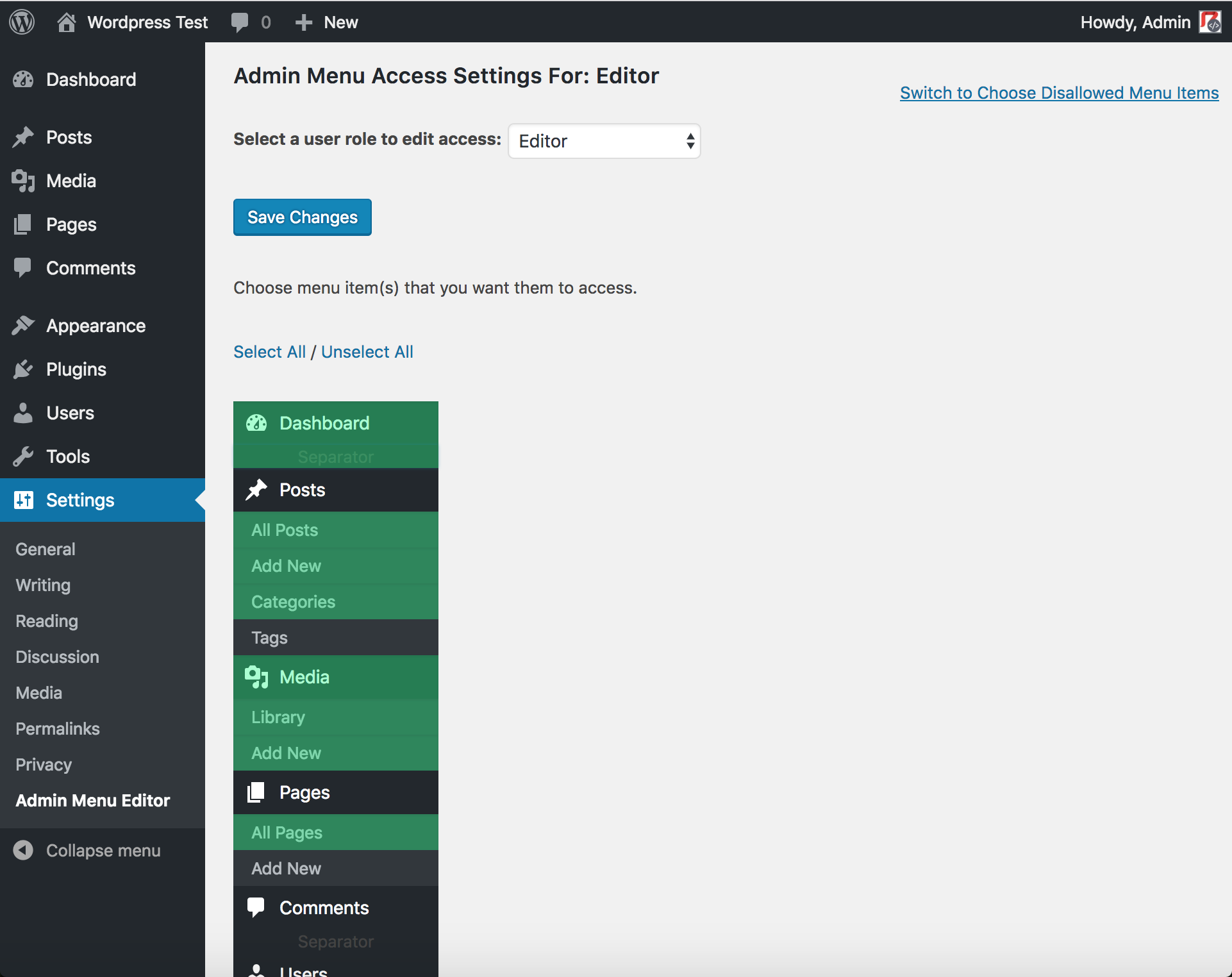The width and height of the screenshot is (1232, 977).
Task: Click the Admin avatar icon
Action: point(1210,22)
